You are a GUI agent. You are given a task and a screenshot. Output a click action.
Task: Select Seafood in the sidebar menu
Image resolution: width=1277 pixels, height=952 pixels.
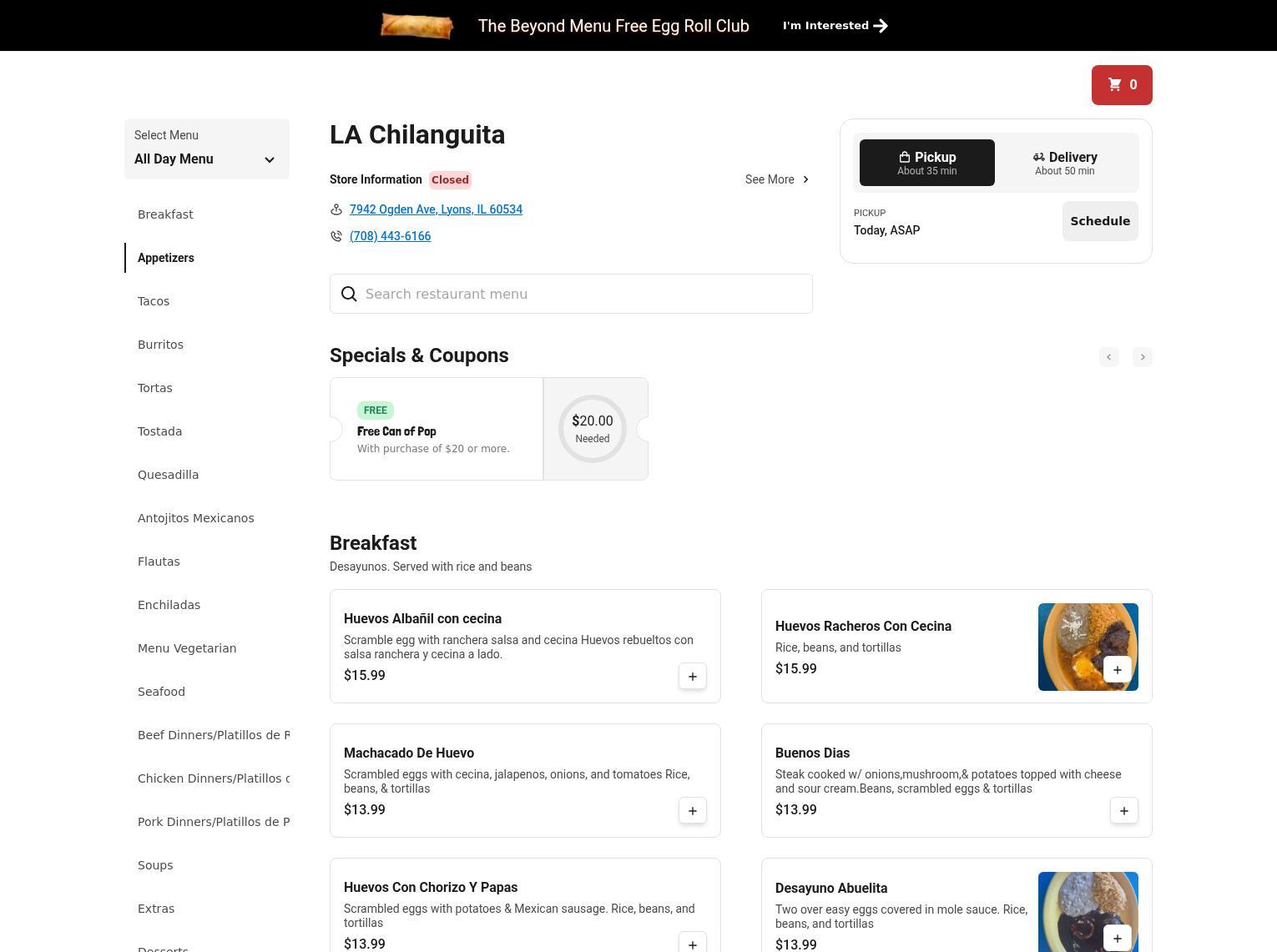point(161,692)
